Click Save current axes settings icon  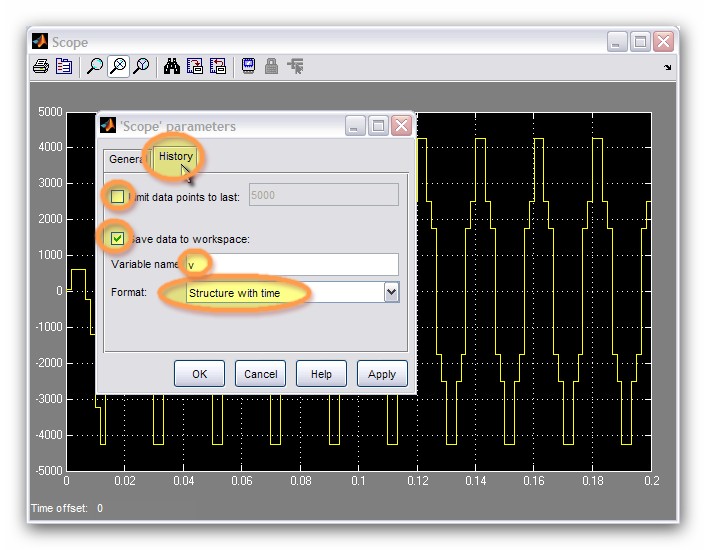click(x=195, y=67)
